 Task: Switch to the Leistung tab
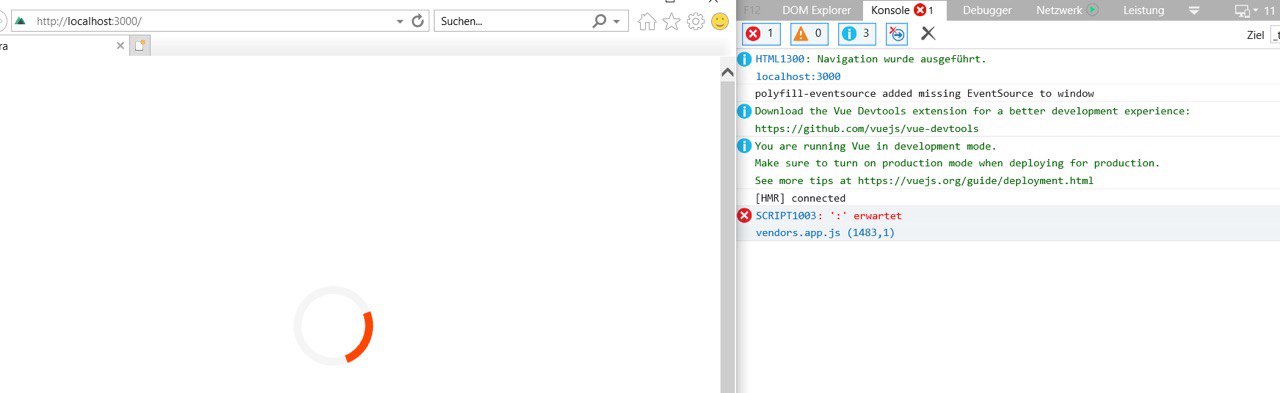(1143, 10)
